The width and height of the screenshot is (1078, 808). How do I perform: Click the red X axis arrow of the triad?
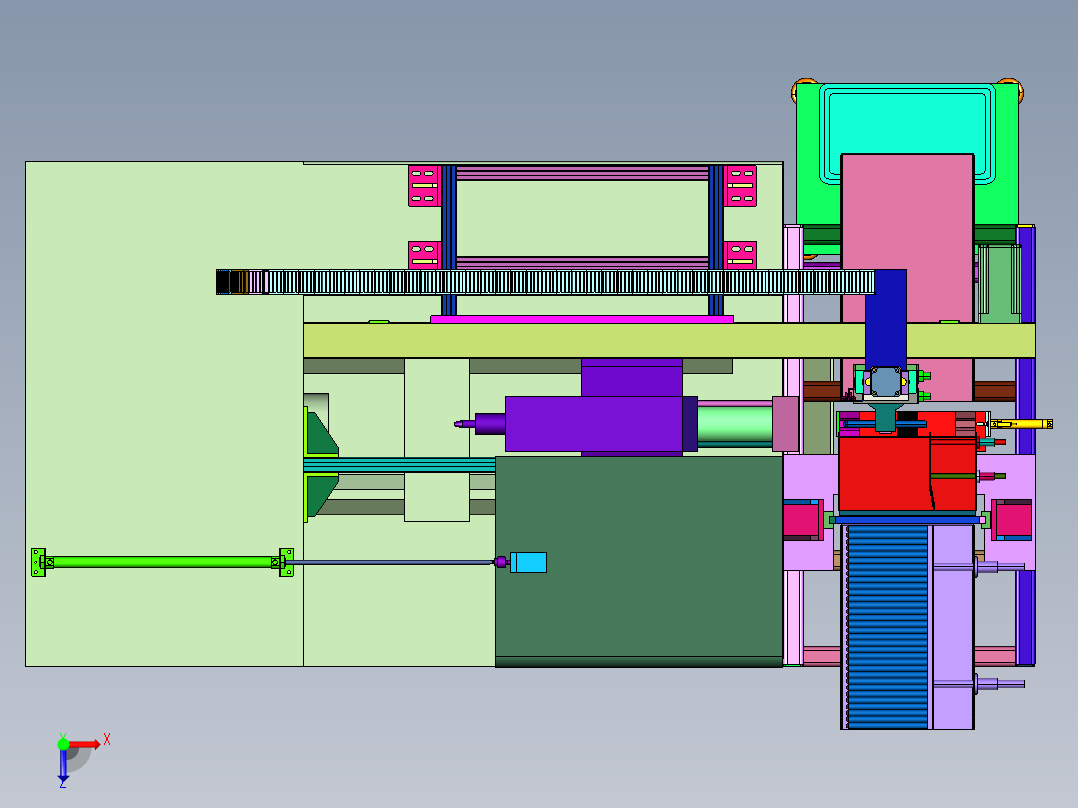pos(86,744)
